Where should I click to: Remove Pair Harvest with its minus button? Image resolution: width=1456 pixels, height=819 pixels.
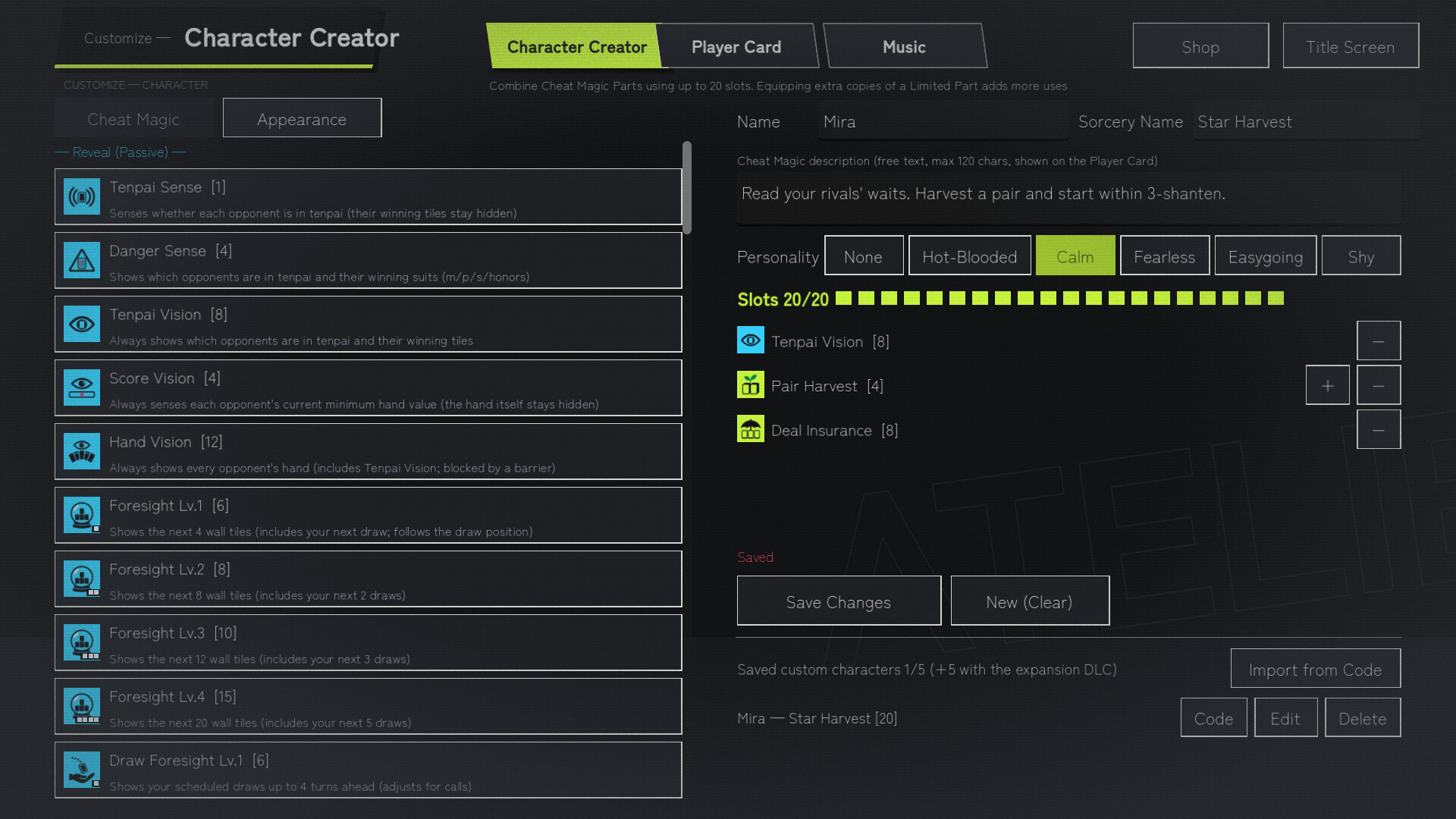tap(1379, 385)
